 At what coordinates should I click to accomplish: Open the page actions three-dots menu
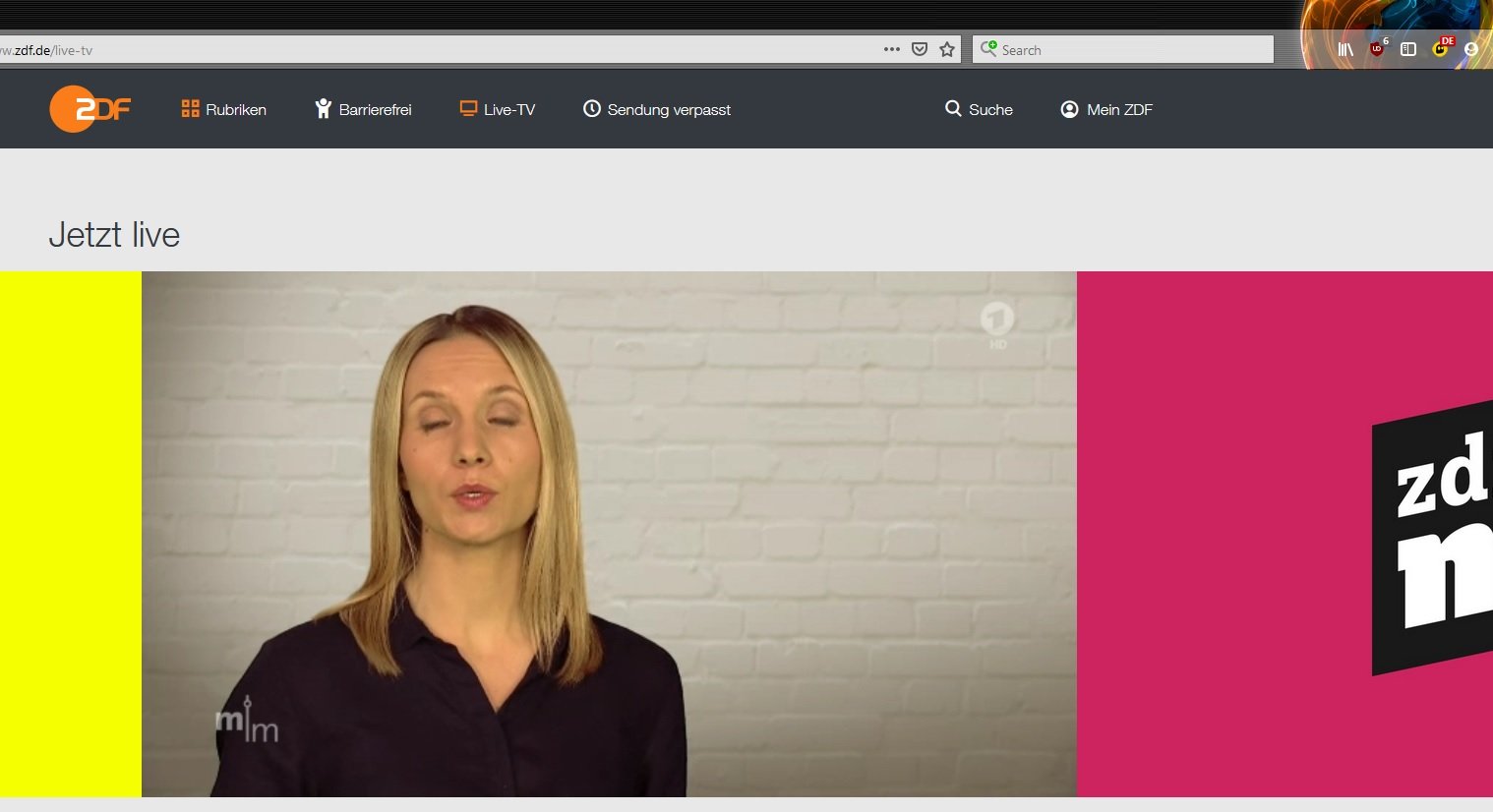coord(892,49)
